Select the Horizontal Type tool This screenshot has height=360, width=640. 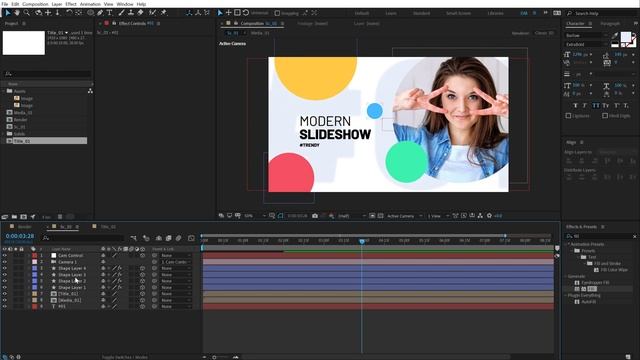coord(109,13)
